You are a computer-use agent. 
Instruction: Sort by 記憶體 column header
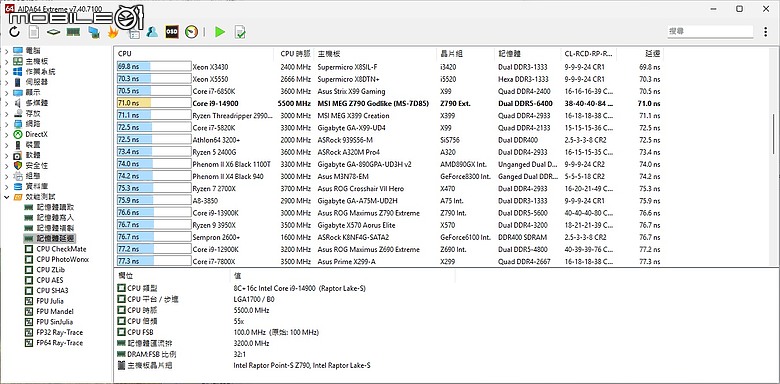[528, 54]
